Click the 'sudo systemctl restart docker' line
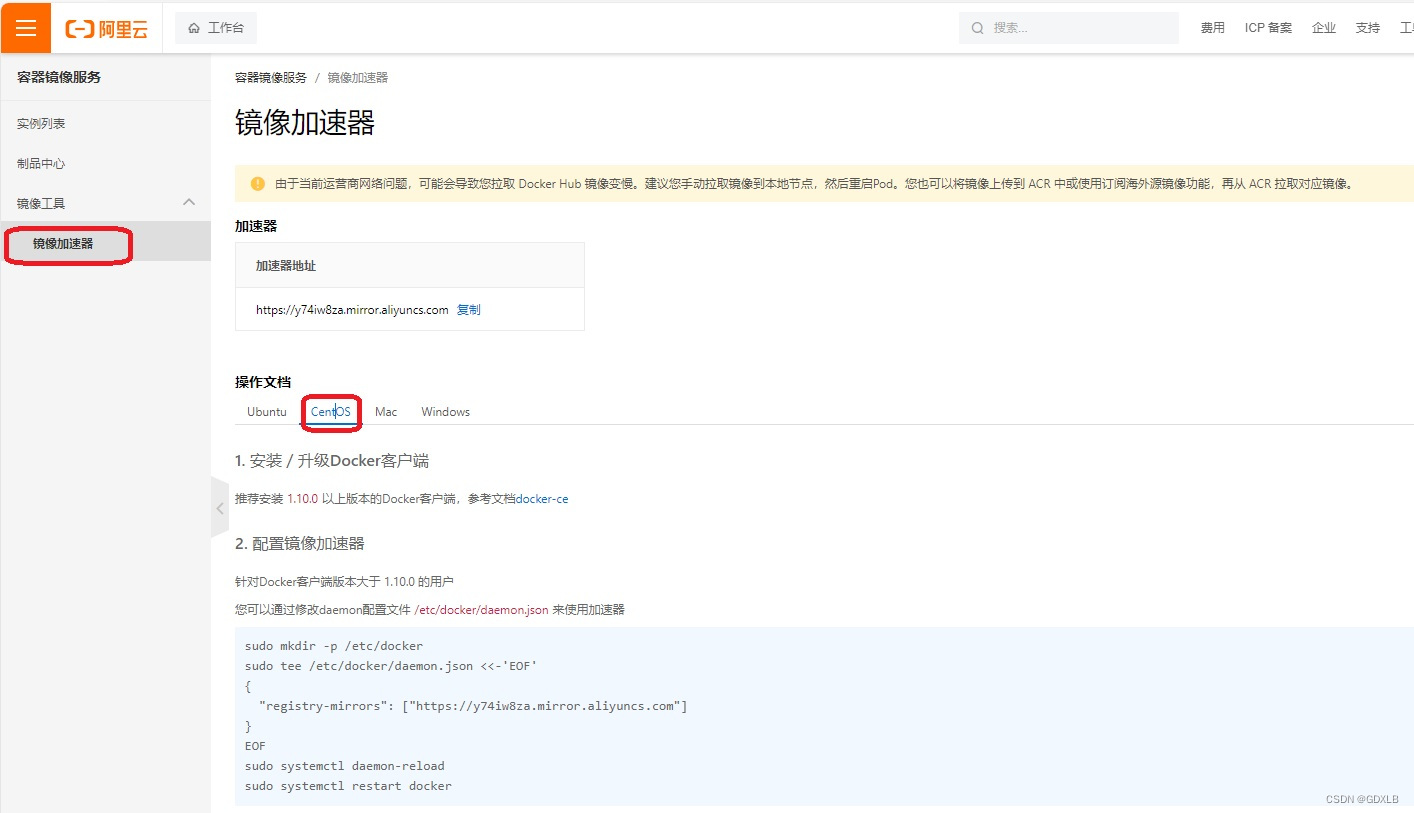The image size is (1414, 813). click(348, 786)
